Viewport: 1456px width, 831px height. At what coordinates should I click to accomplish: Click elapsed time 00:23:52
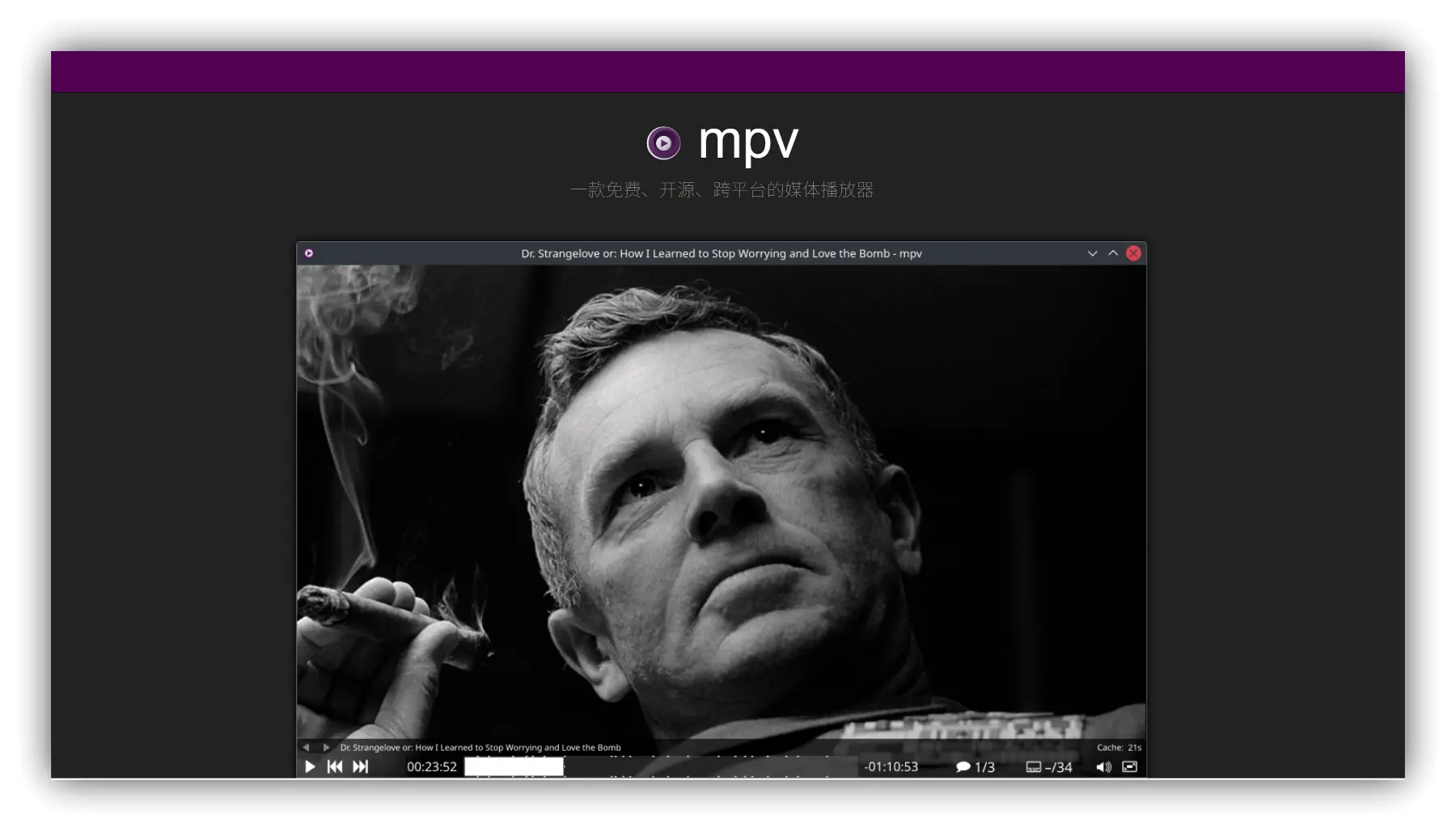(x=432, y=766)
